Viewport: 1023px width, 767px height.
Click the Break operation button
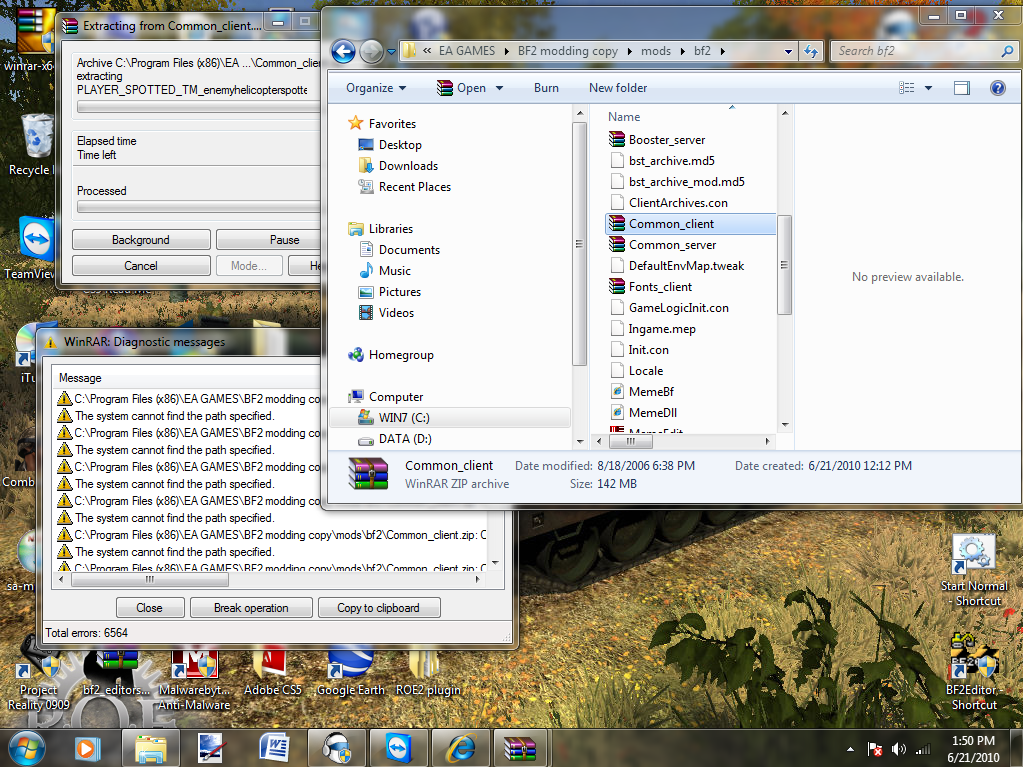point(251,608)
